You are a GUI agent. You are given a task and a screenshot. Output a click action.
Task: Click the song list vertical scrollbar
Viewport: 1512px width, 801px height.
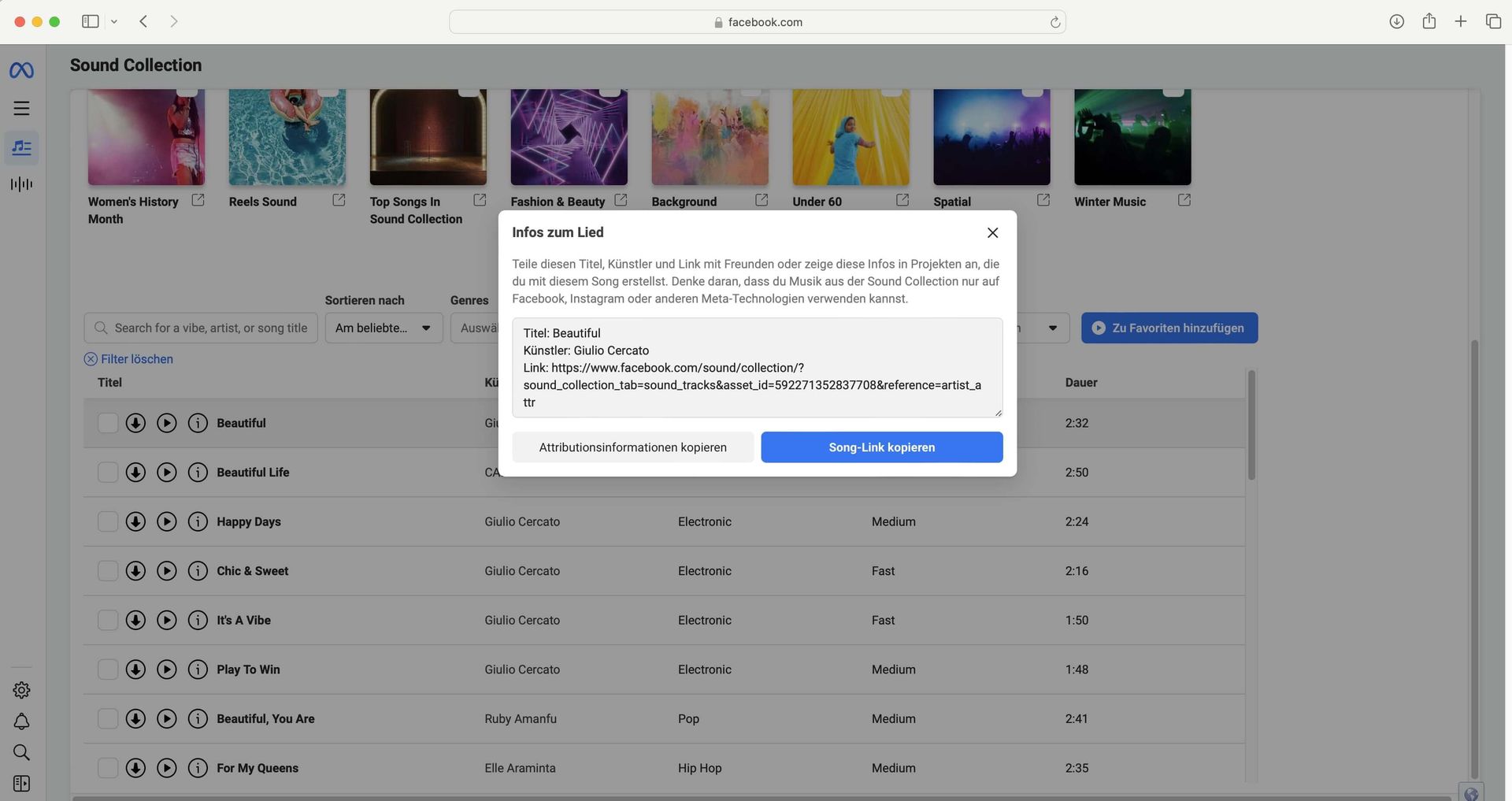(x=1251, y=425)
